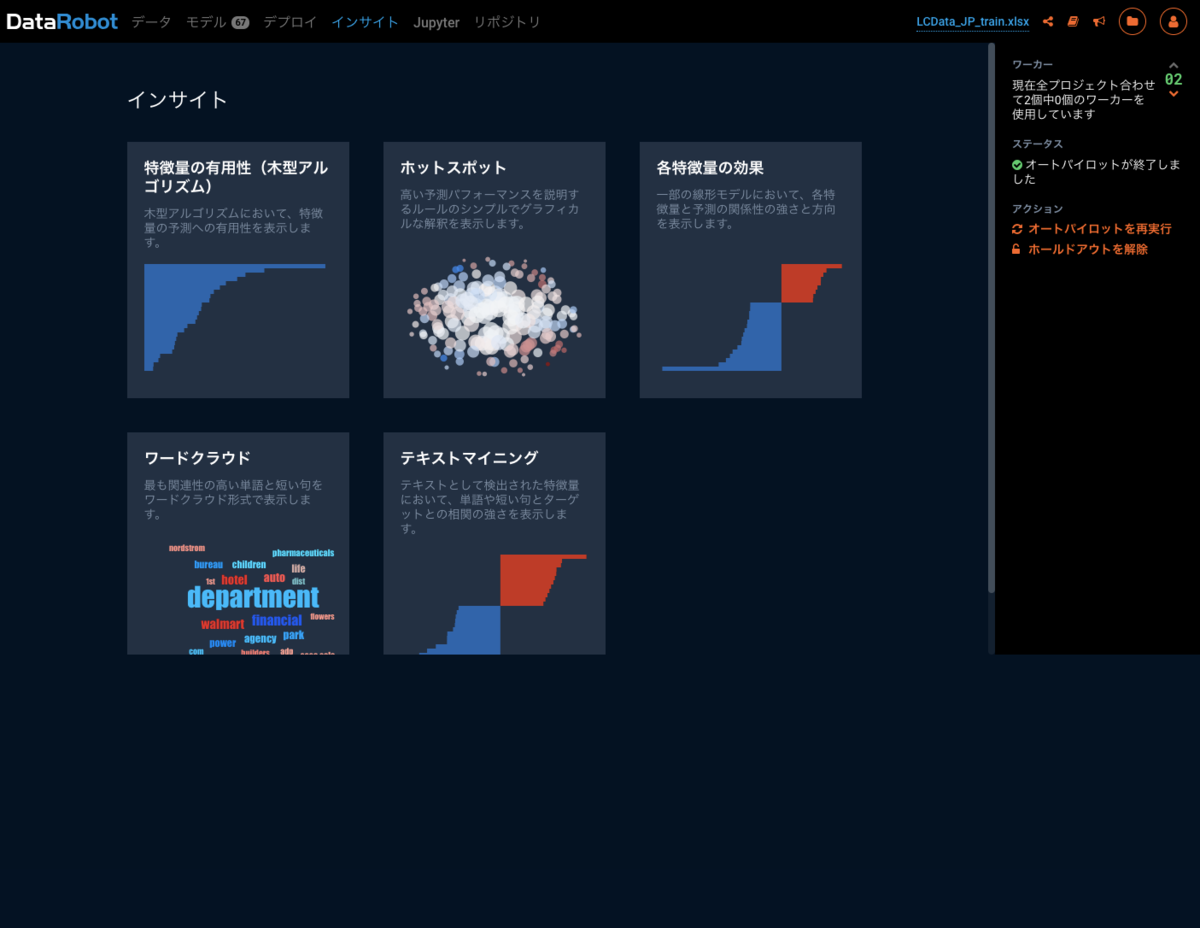Click the インサイト page heading
Viewport: 1200px width, 928px height.
[177, 100]
